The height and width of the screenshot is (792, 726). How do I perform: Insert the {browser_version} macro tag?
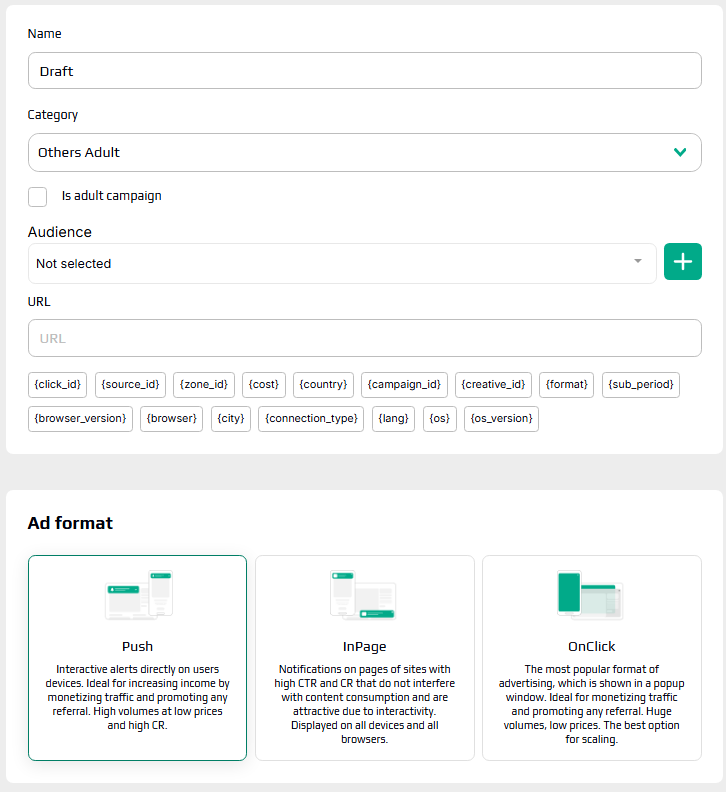pos(80,419)
